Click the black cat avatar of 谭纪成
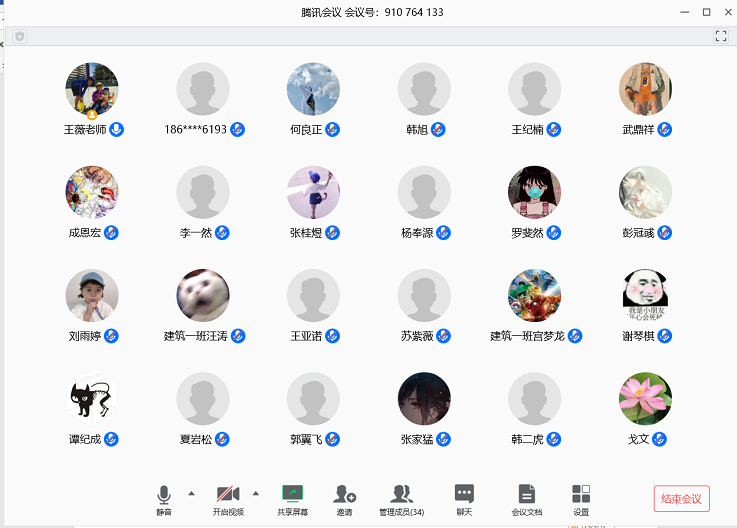Screen dimensions: 737x528 point(92,399)
